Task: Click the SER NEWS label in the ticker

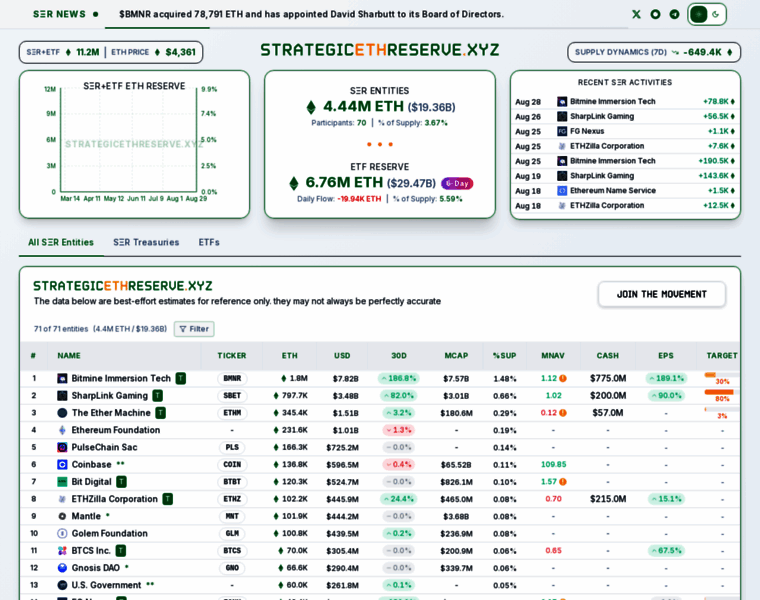Action: coord(59,14)
